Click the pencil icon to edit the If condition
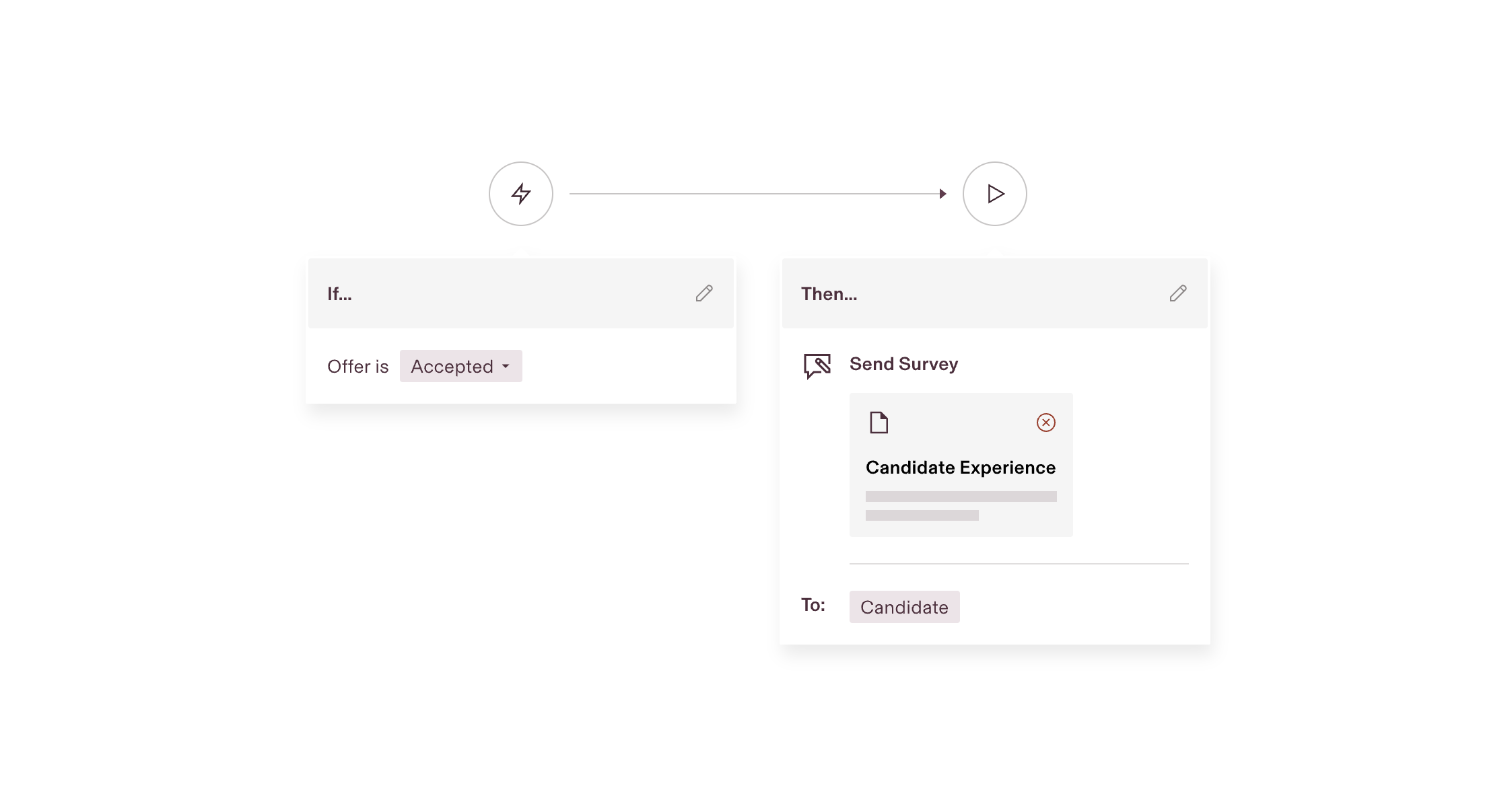This screenshot has width=1512, height=802. (x=704, y=294)
